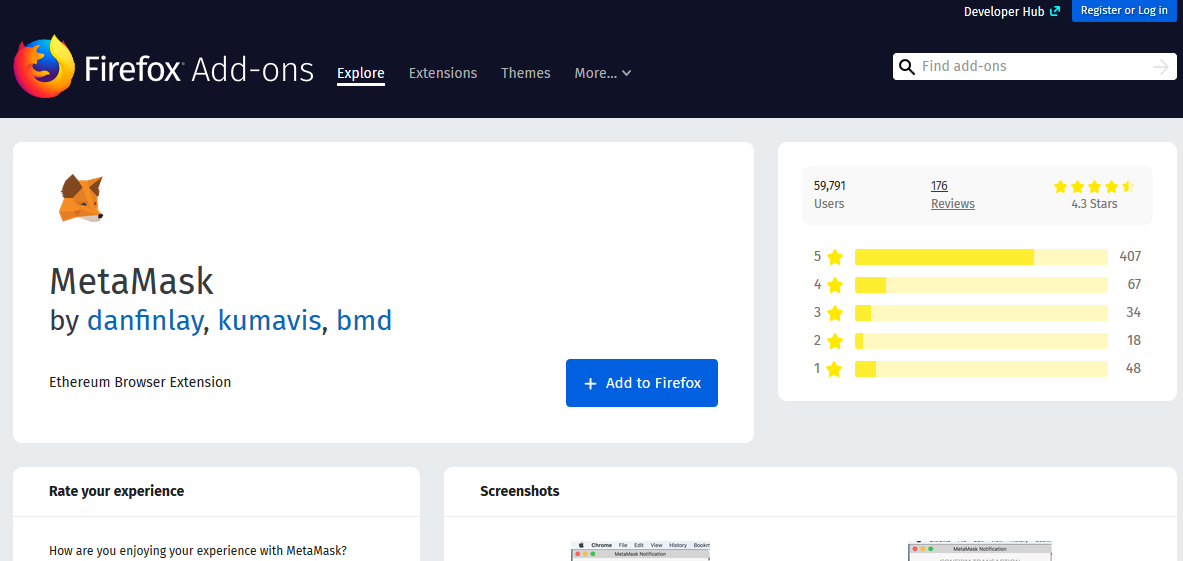The width and height of the screenshot is (1183, 561).
Task: Open the Developer Hub link
Action: pos(1012,11)
